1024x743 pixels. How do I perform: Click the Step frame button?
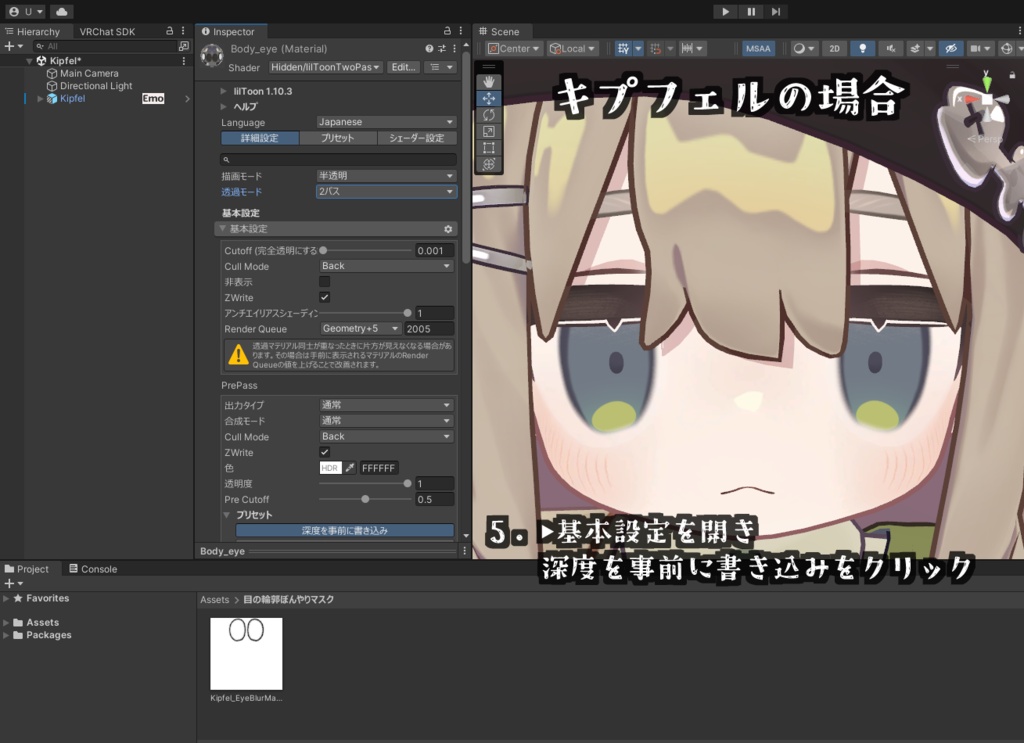(776, 12)
